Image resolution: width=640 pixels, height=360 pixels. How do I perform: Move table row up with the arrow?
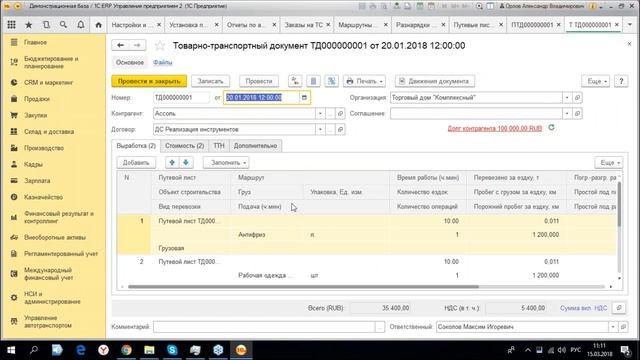click(x=172, y=162)
